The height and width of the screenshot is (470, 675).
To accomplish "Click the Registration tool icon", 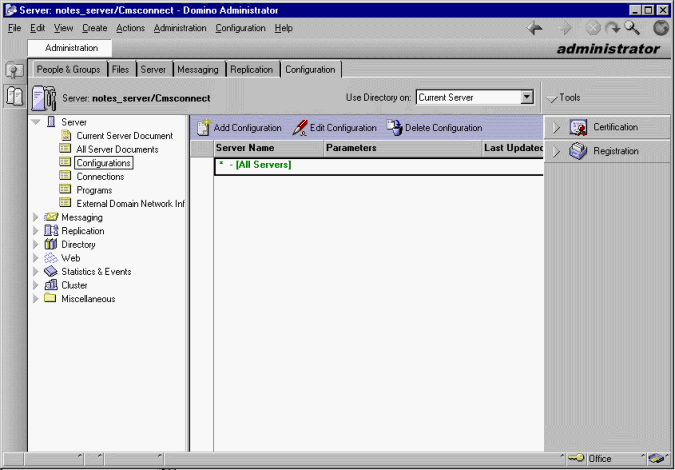I will pyautogui.click(x=578, y=151).
